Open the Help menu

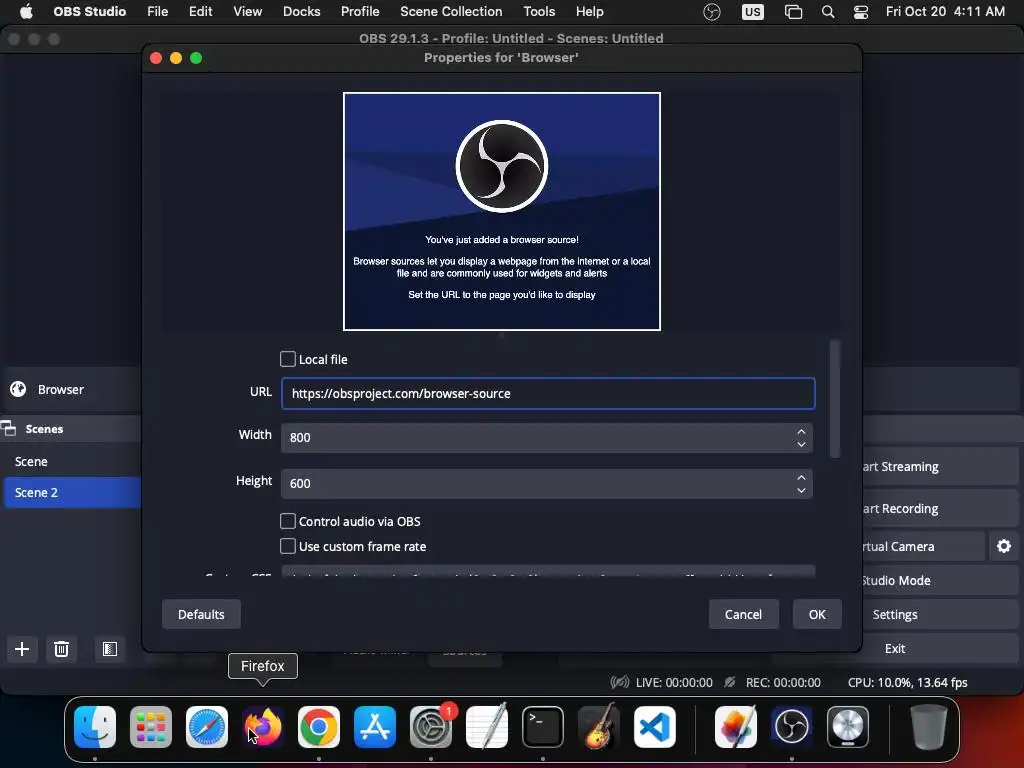point(589,12)
